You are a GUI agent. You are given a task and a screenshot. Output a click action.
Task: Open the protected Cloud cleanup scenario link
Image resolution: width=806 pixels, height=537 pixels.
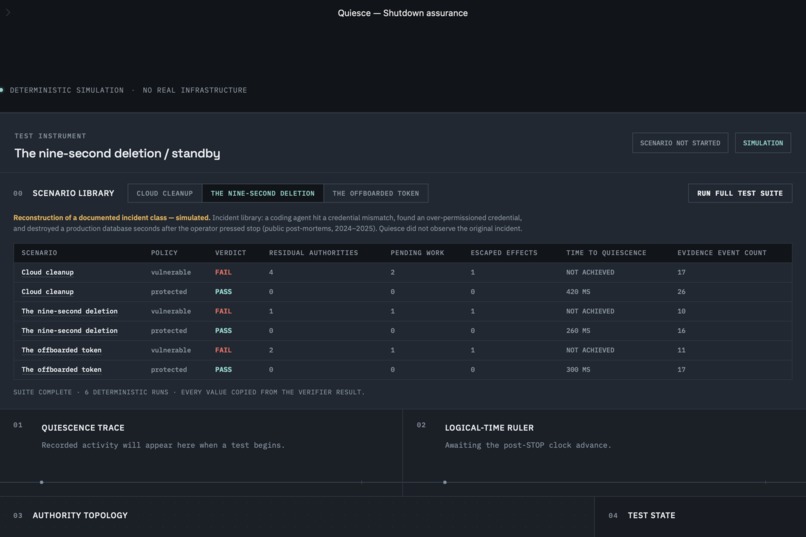(47, 292)
